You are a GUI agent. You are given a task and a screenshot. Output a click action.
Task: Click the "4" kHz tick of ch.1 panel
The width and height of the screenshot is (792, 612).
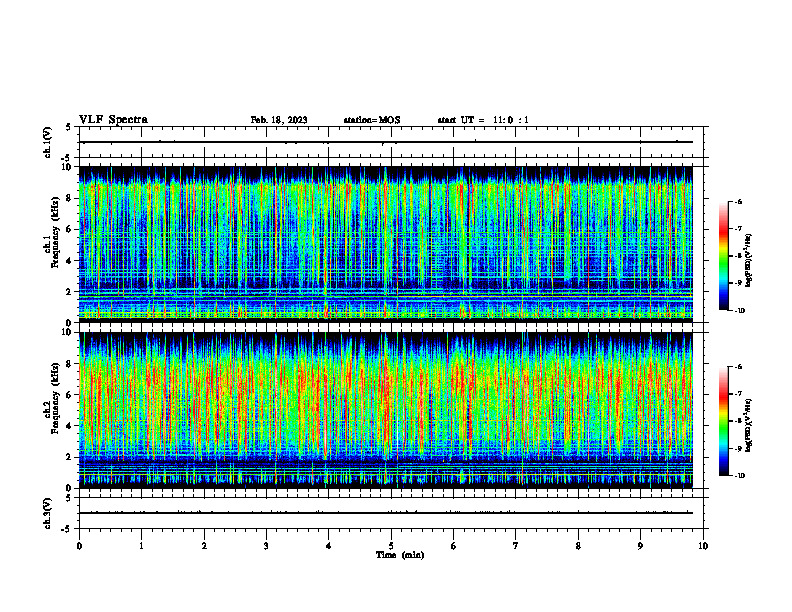point(69,261)
